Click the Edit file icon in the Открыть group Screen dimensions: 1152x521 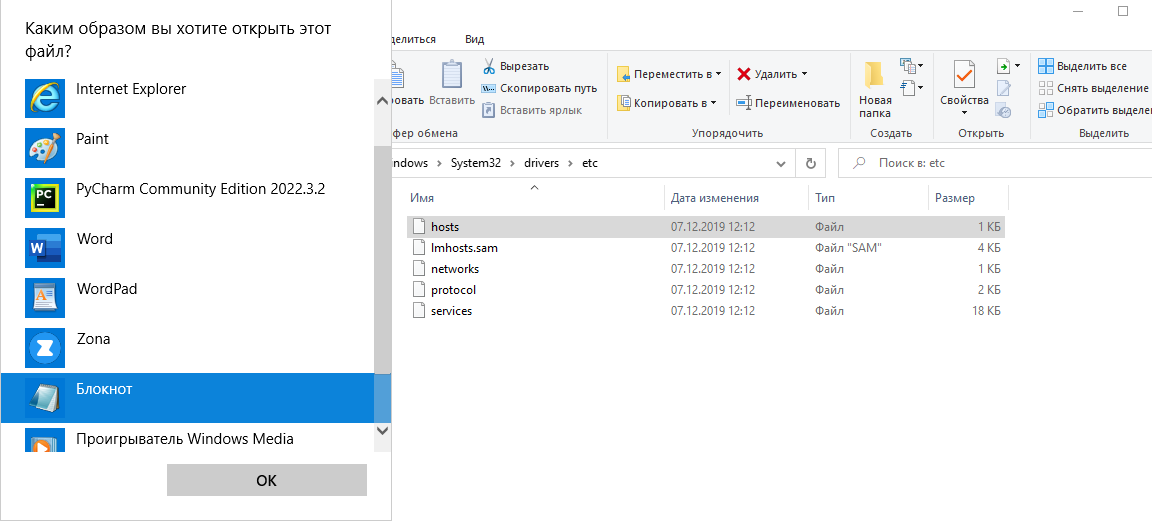click(x=1003, y=89)
